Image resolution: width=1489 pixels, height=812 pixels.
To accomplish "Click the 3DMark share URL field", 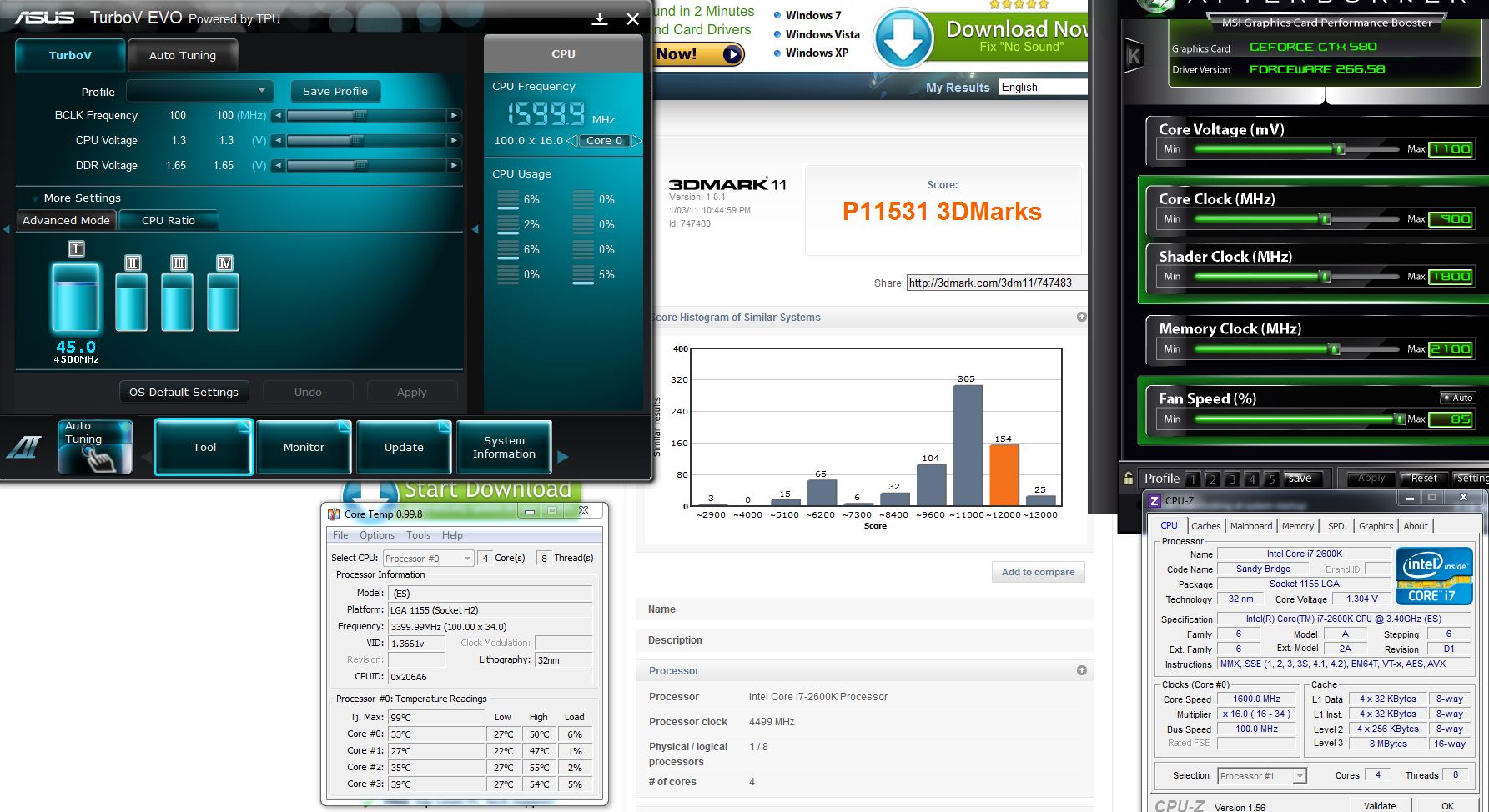I will pos(997,283).
